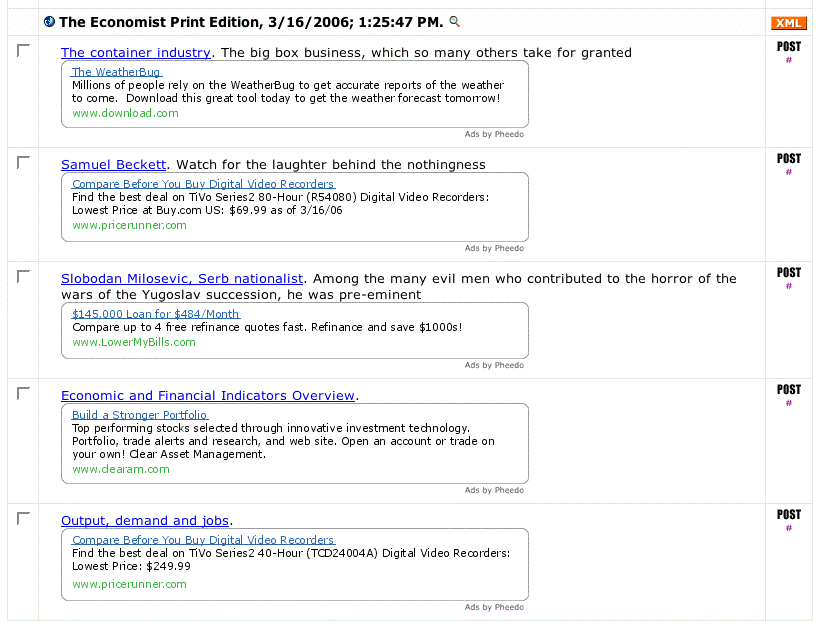824x621 pixels.
Task: Click POST icon for the Samuel Beckett item
Action: [x=789, y=159]
